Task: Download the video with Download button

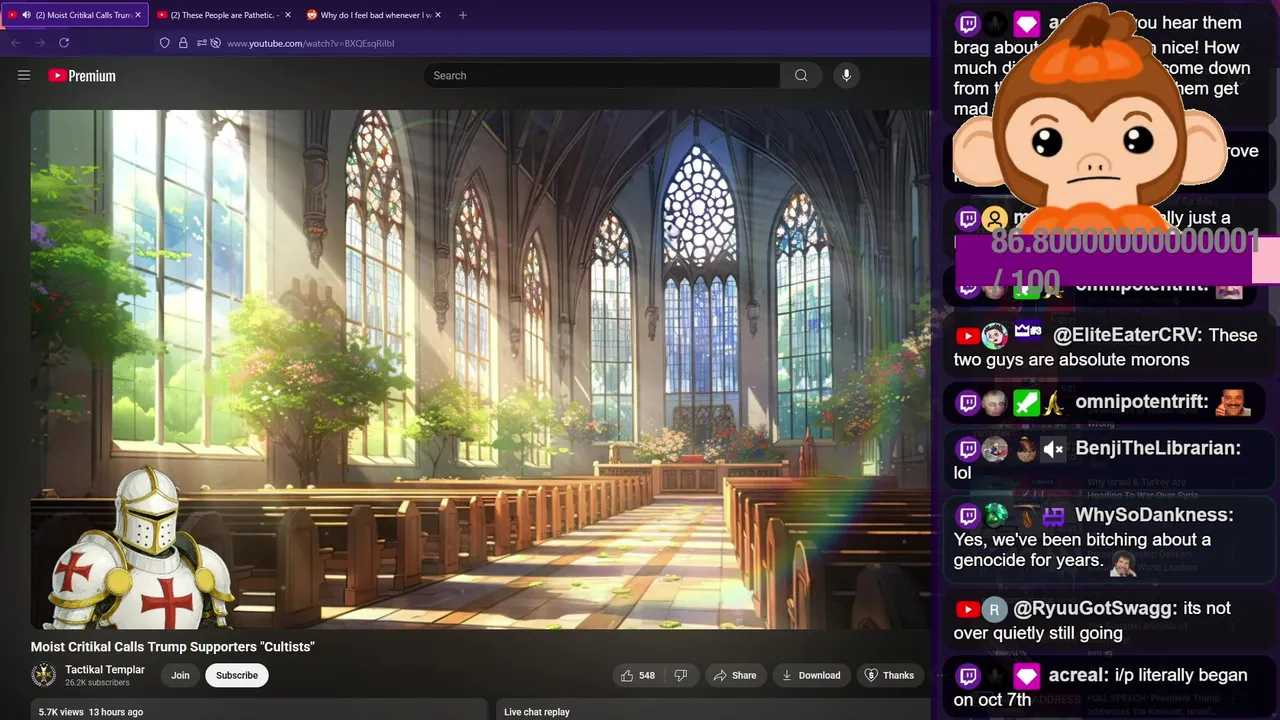Action: (x=811, y=675)
